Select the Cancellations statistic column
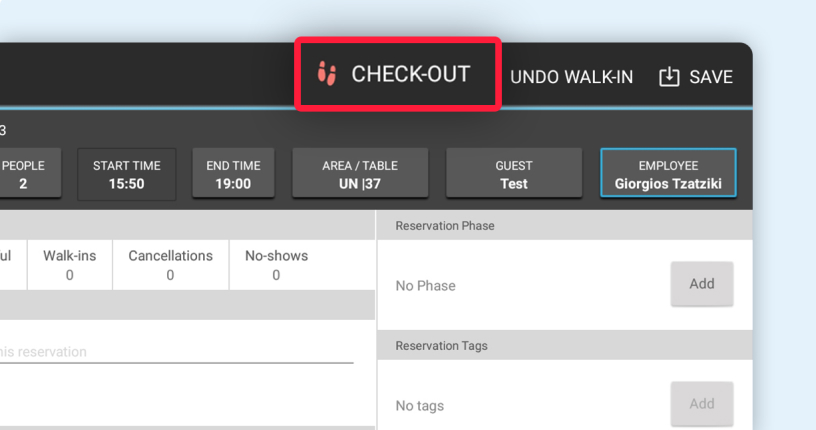The height and width of the screenshot is (430, 816). coord(170,265)
